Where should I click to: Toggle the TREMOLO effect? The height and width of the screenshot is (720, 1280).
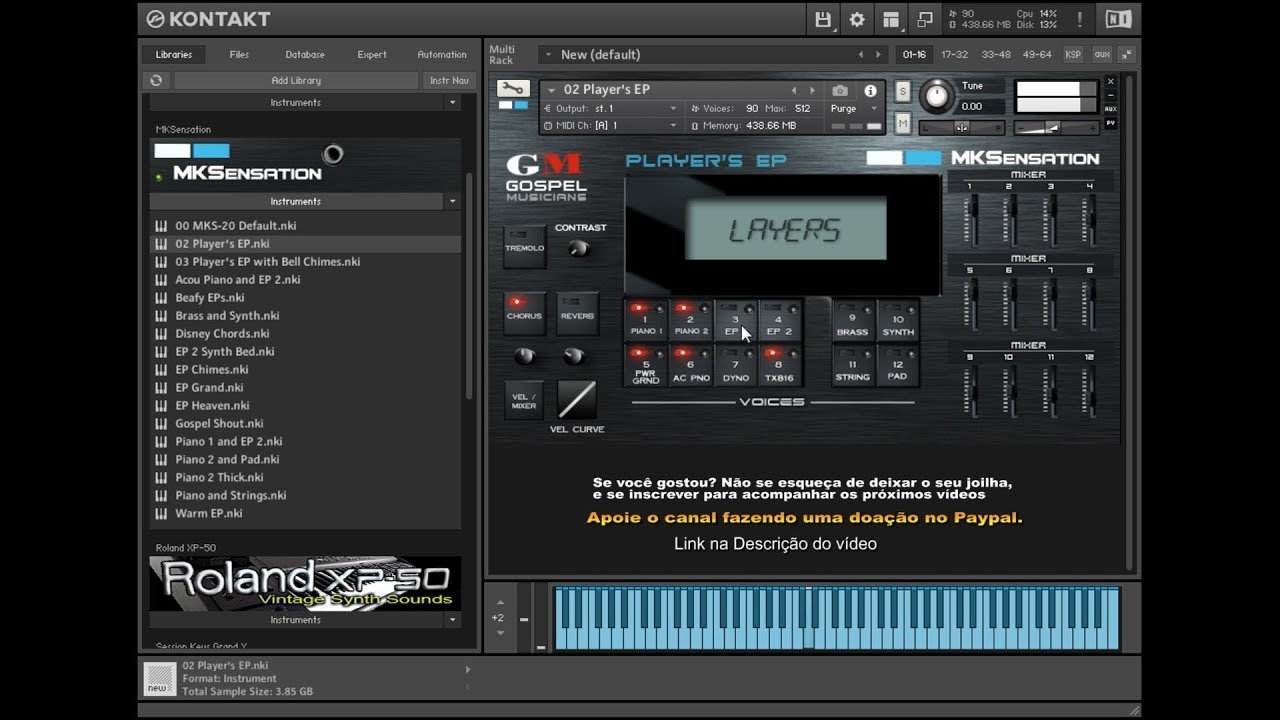[x=525, y=247]
